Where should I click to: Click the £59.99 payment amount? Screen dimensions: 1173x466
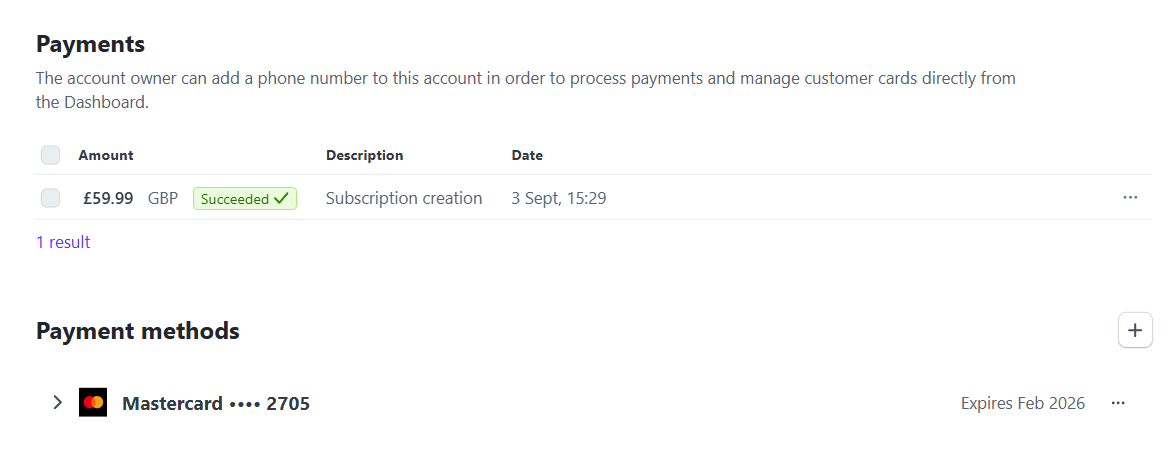point(108,198)
